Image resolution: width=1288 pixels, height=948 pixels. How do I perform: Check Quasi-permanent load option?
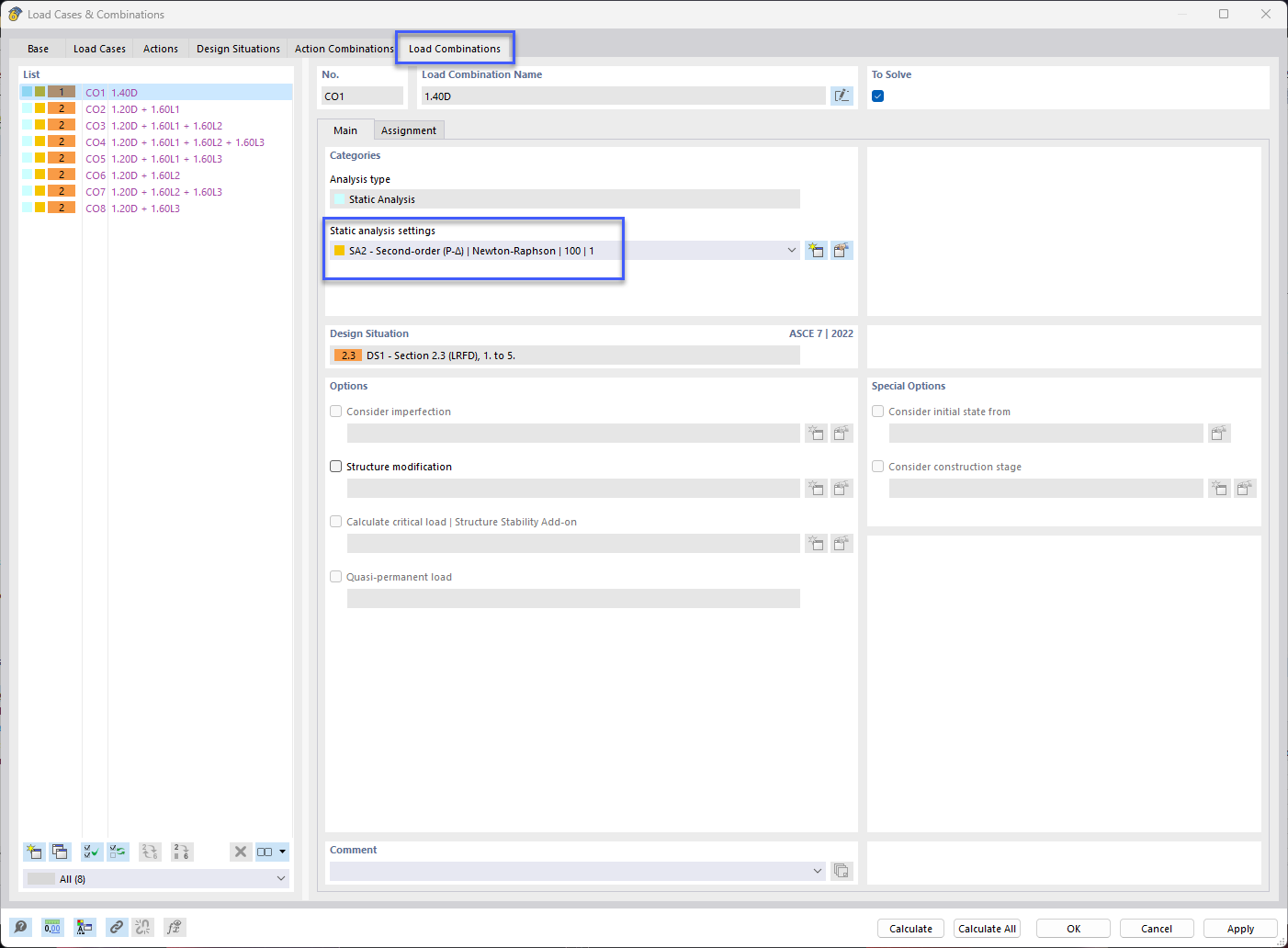pyautogui.click(x=336, y=577)
